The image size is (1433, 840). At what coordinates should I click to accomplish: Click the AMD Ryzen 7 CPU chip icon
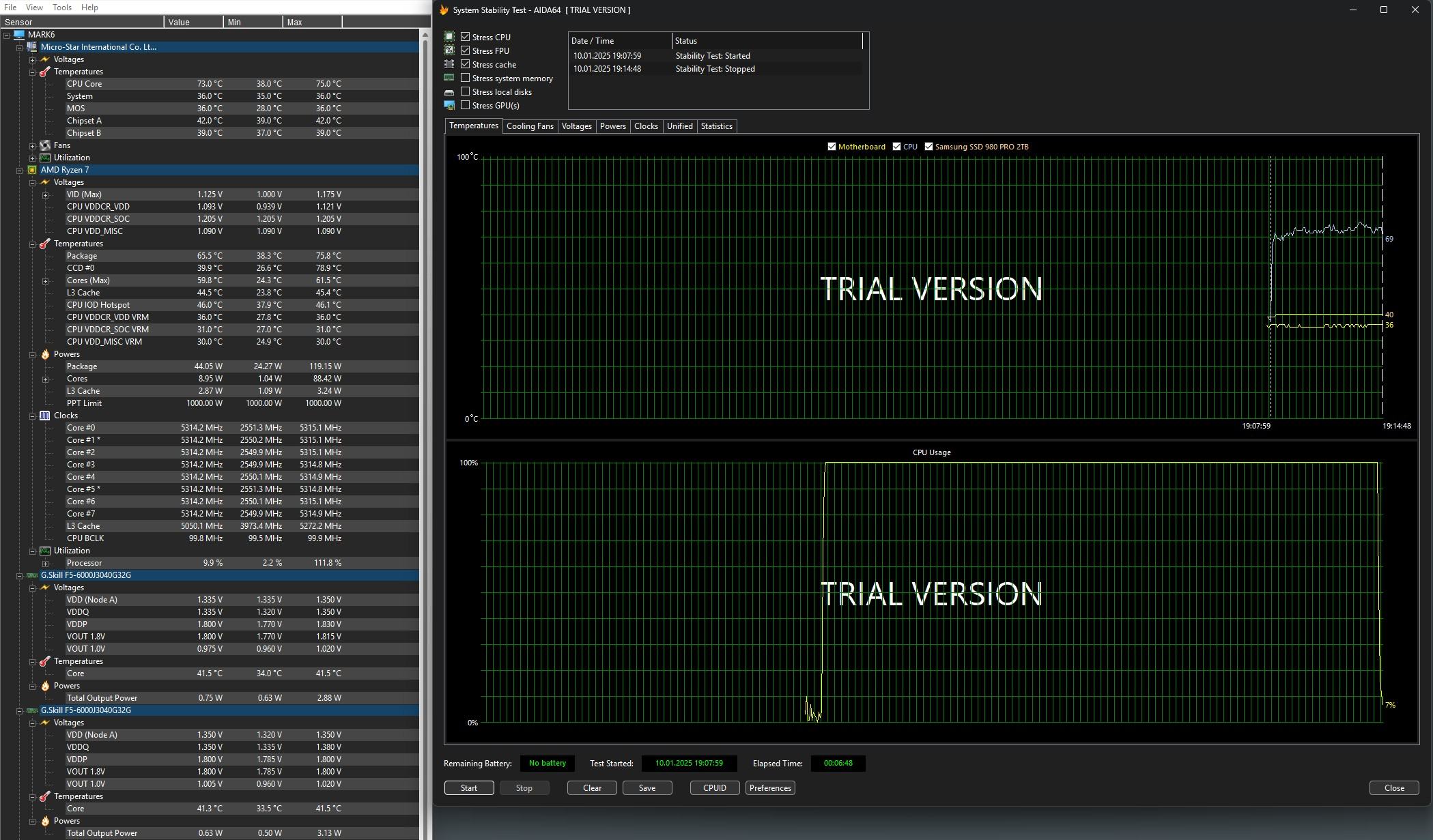pos(31,170)
